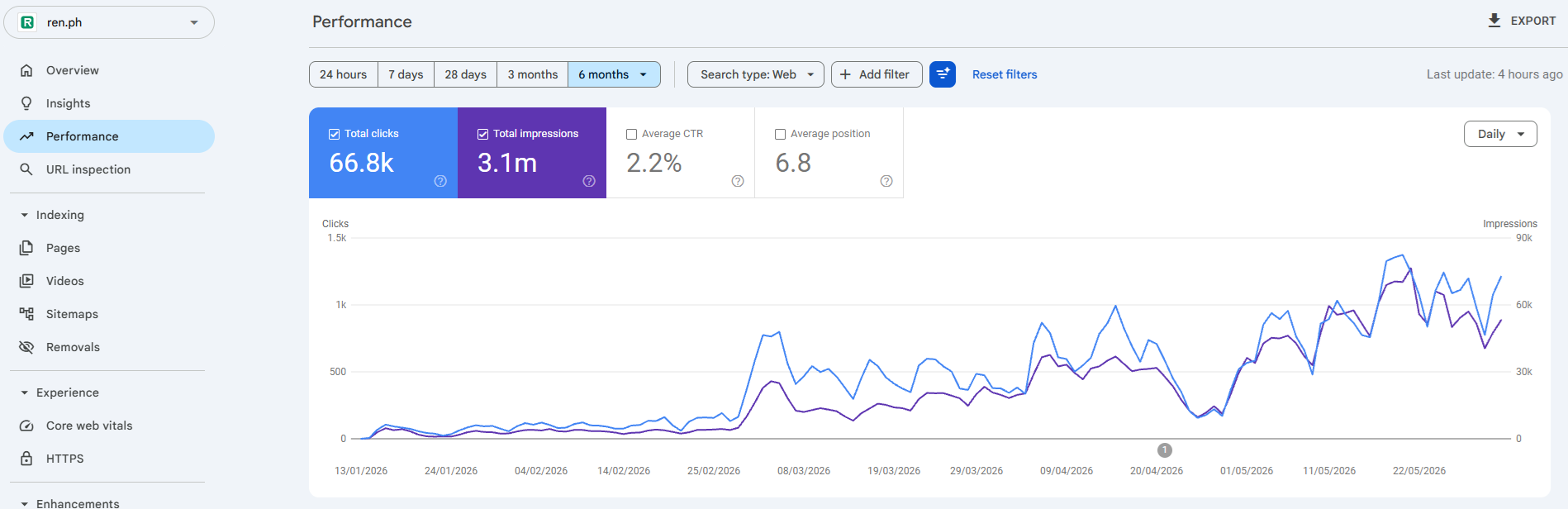Click the Last update: 4 hours ago text

(x=1494, y=74)
